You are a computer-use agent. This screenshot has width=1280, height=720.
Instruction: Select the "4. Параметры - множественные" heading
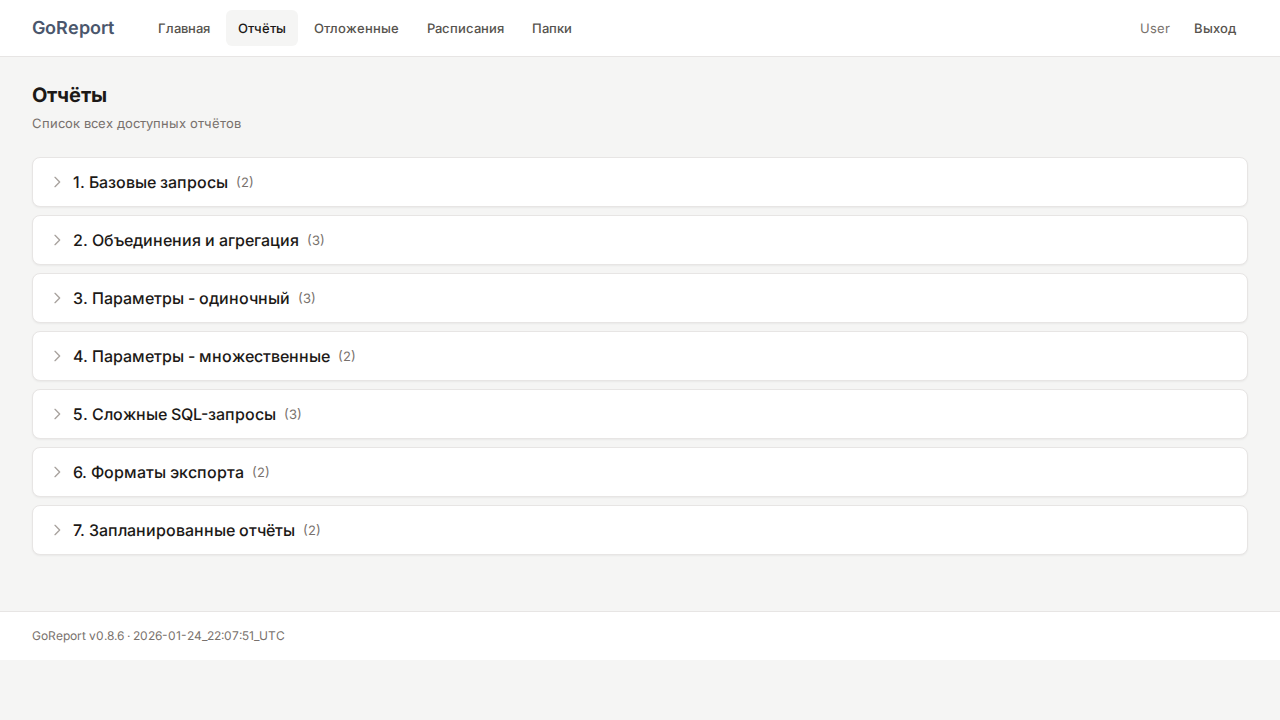201,356
